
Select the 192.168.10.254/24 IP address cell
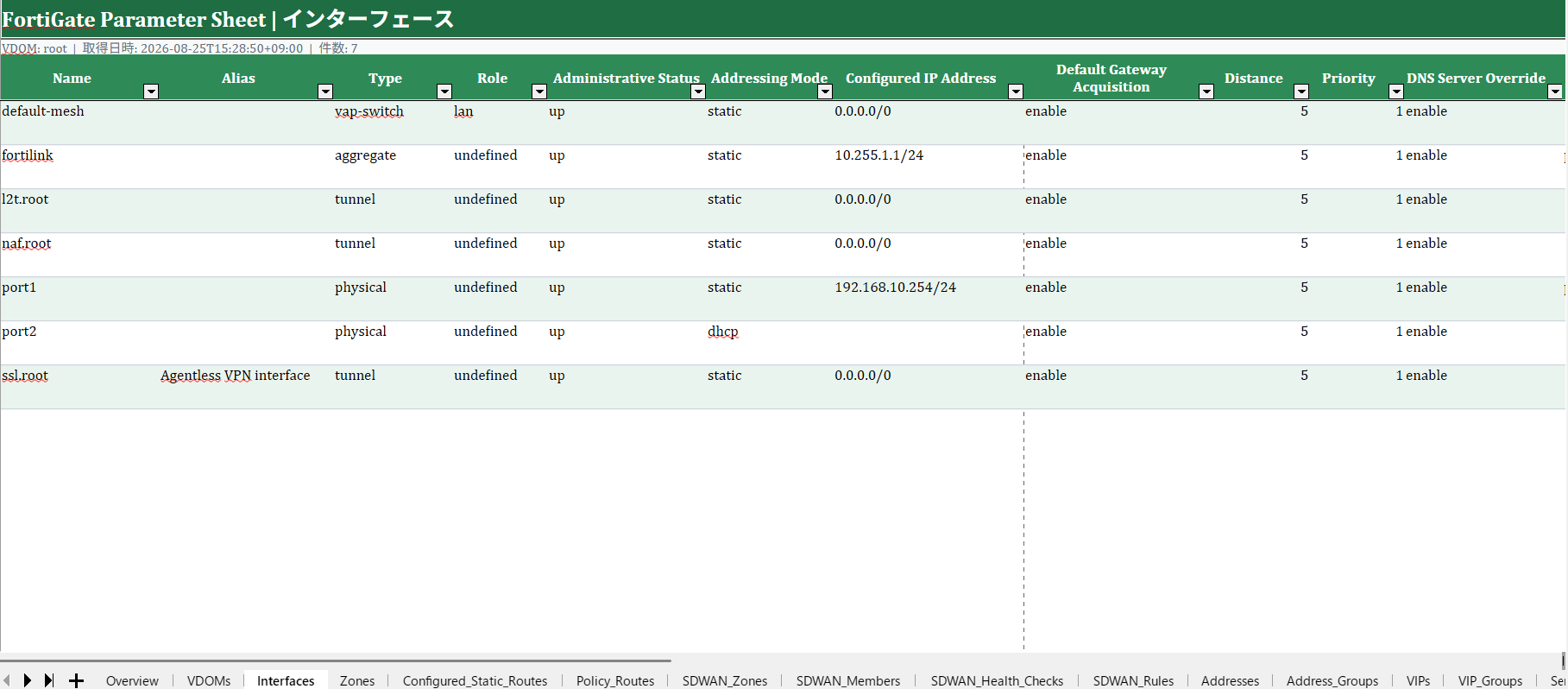pos(929,299)
